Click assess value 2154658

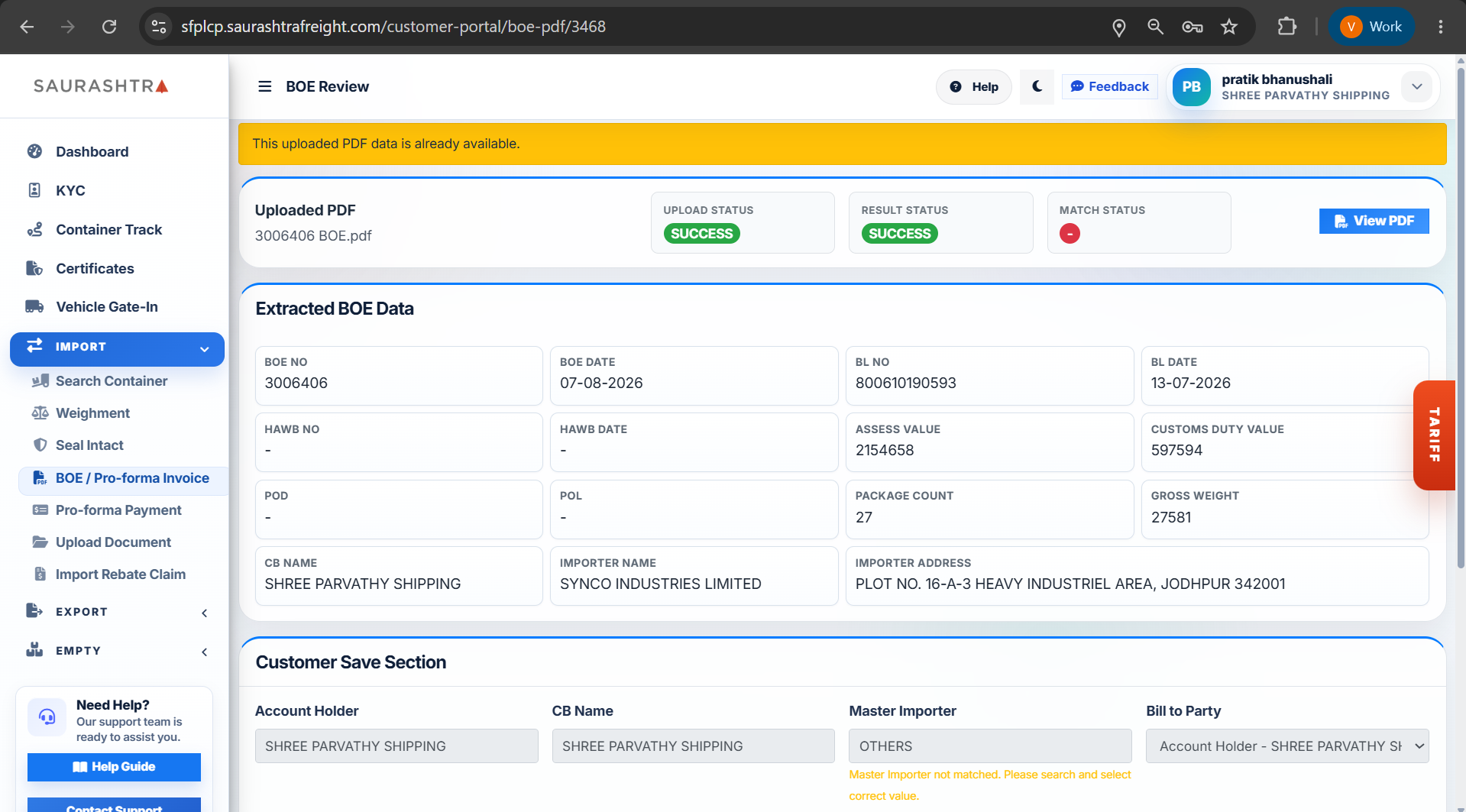point(885,450)
